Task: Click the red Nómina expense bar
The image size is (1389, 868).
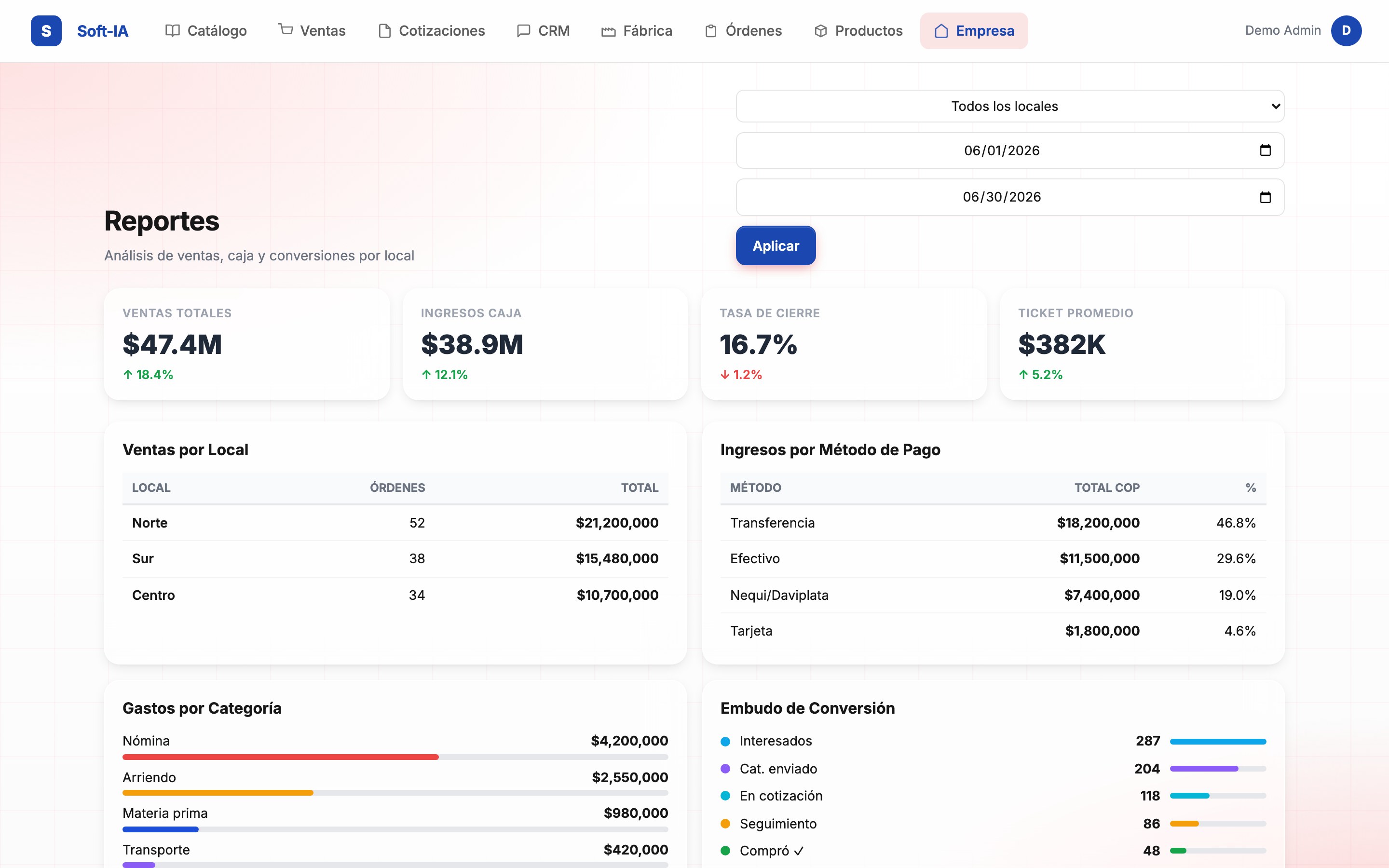Action: [281, 757]
